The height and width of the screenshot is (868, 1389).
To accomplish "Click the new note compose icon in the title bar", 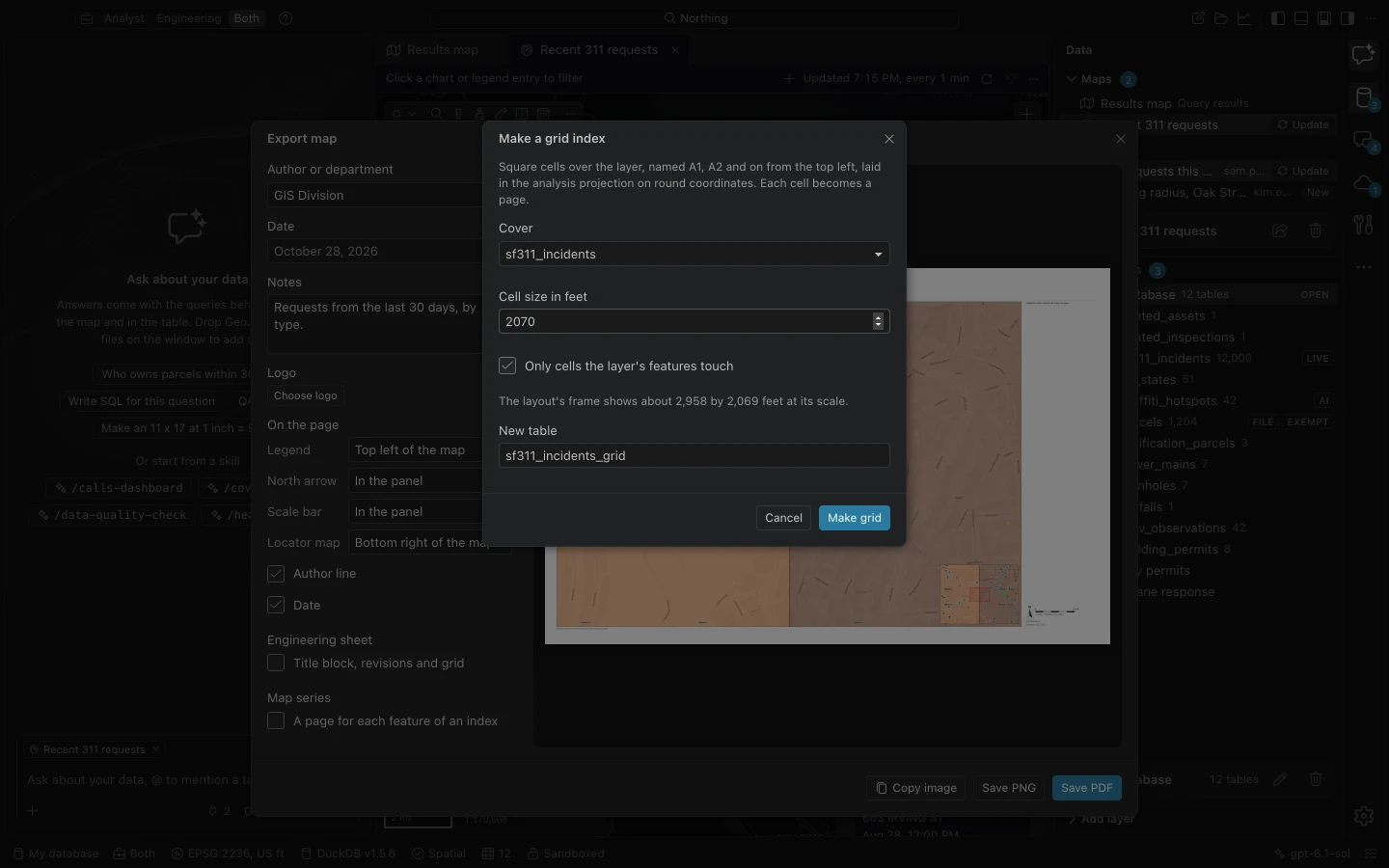I will [x=1198, y=18].
